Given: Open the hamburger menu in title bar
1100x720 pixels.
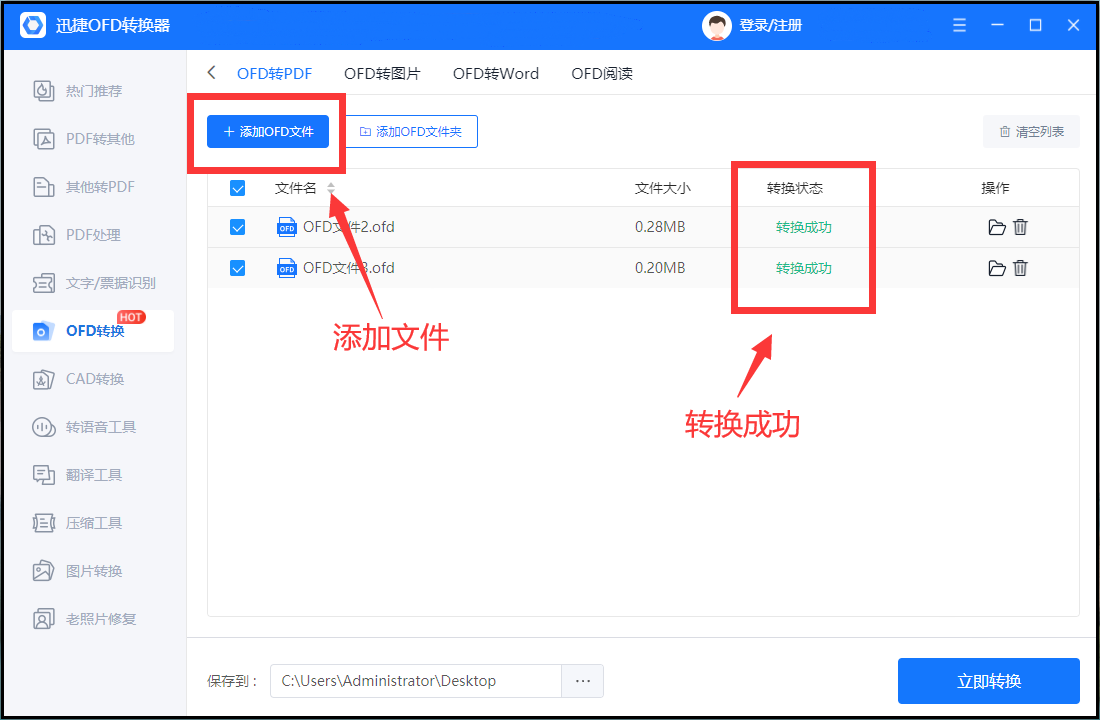Looking at the screenshot, I should point(959,25).
